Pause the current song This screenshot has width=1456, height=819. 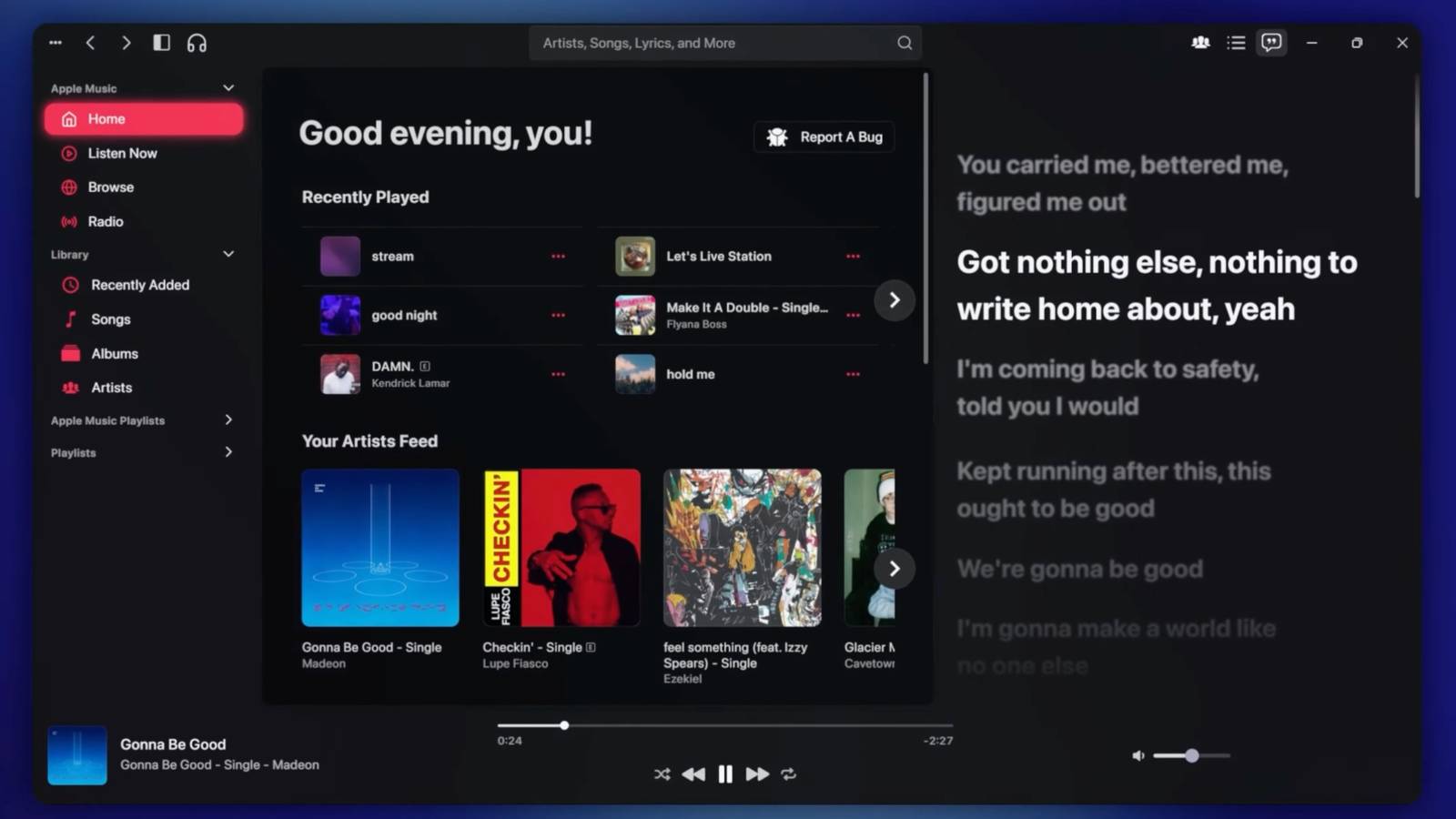725,774
